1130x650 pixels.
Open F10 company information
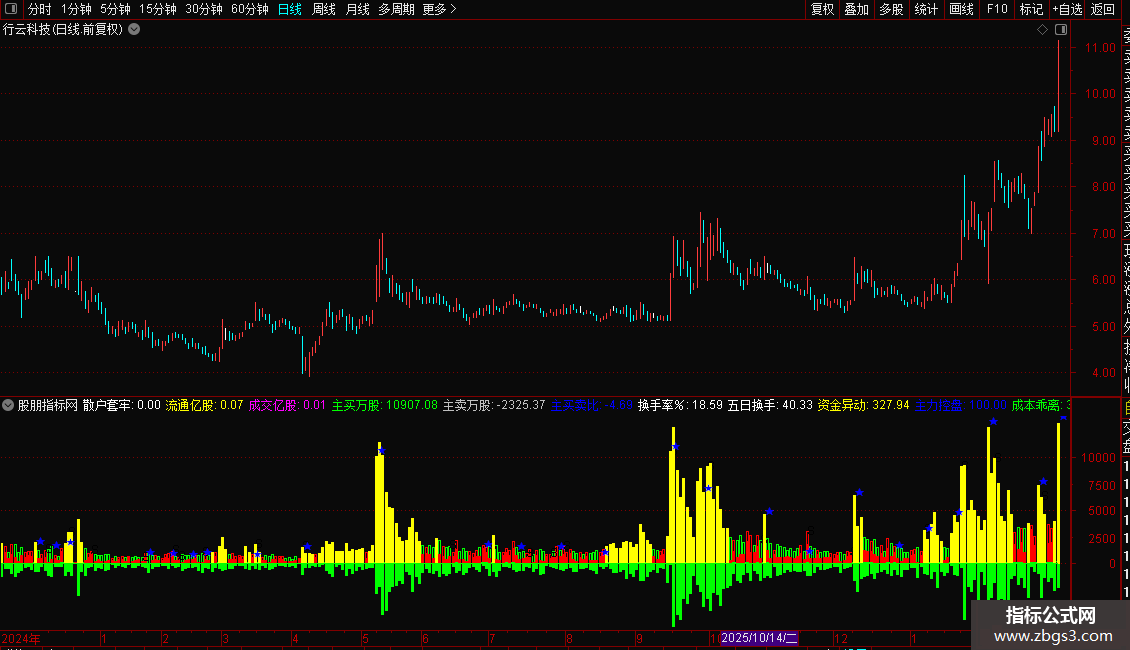(x=997, y=9)
